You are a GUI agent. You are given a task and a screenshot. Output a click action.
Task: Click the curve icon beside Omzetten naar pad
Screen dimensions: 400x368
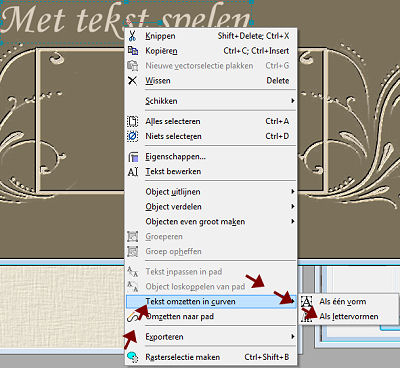pos(132,317)
